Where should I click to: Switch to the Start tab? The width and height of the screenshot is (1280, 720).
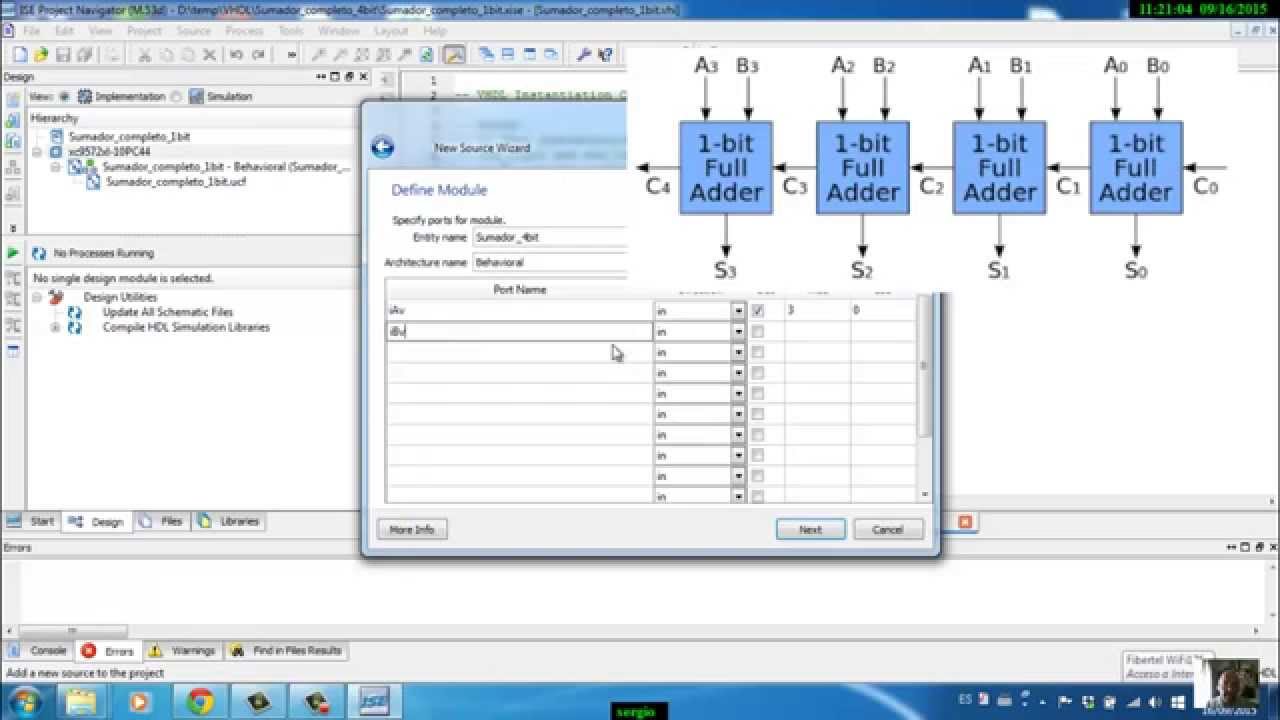32,521
